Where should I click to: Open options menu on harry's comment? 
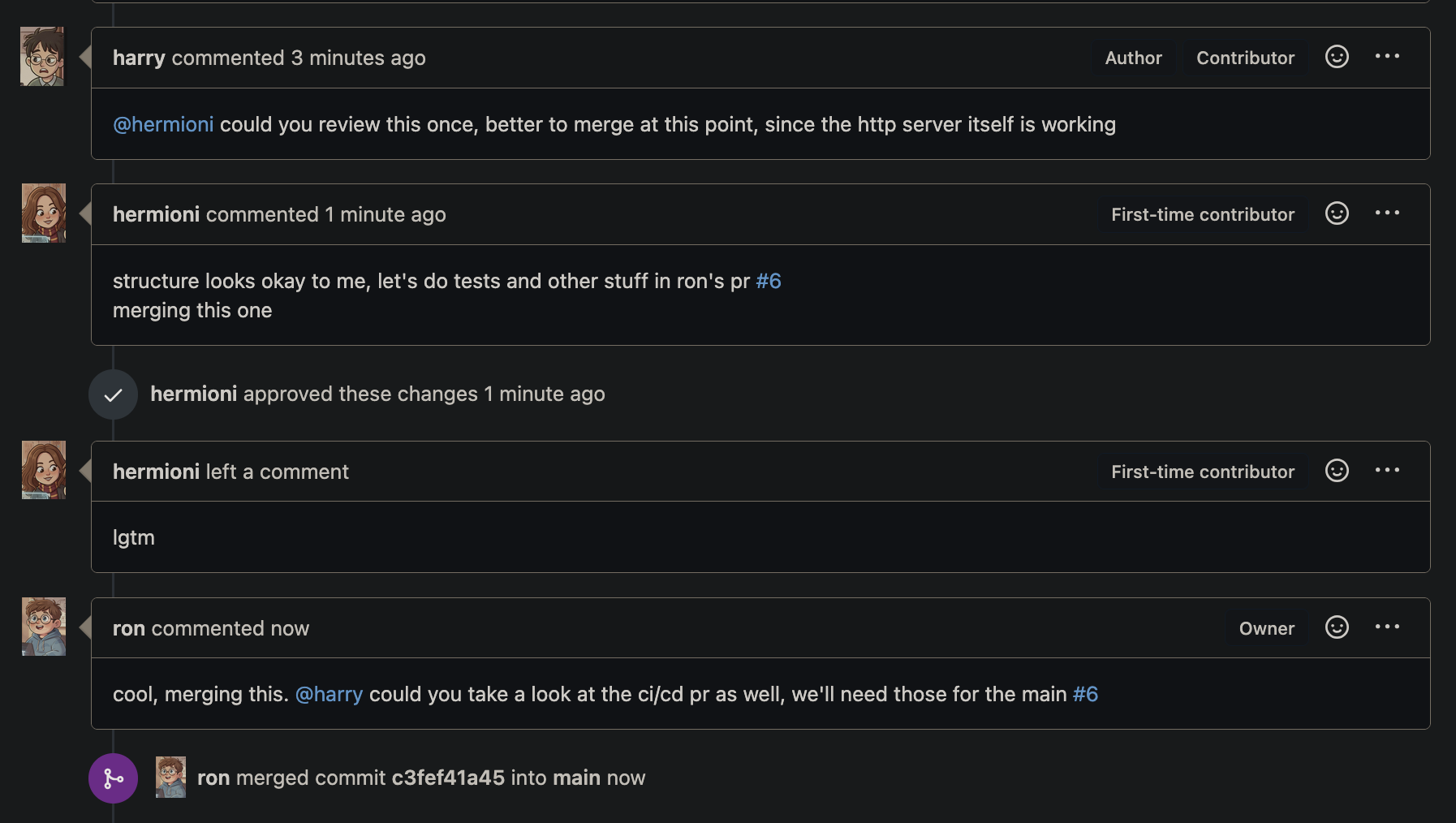point(1387,57)
